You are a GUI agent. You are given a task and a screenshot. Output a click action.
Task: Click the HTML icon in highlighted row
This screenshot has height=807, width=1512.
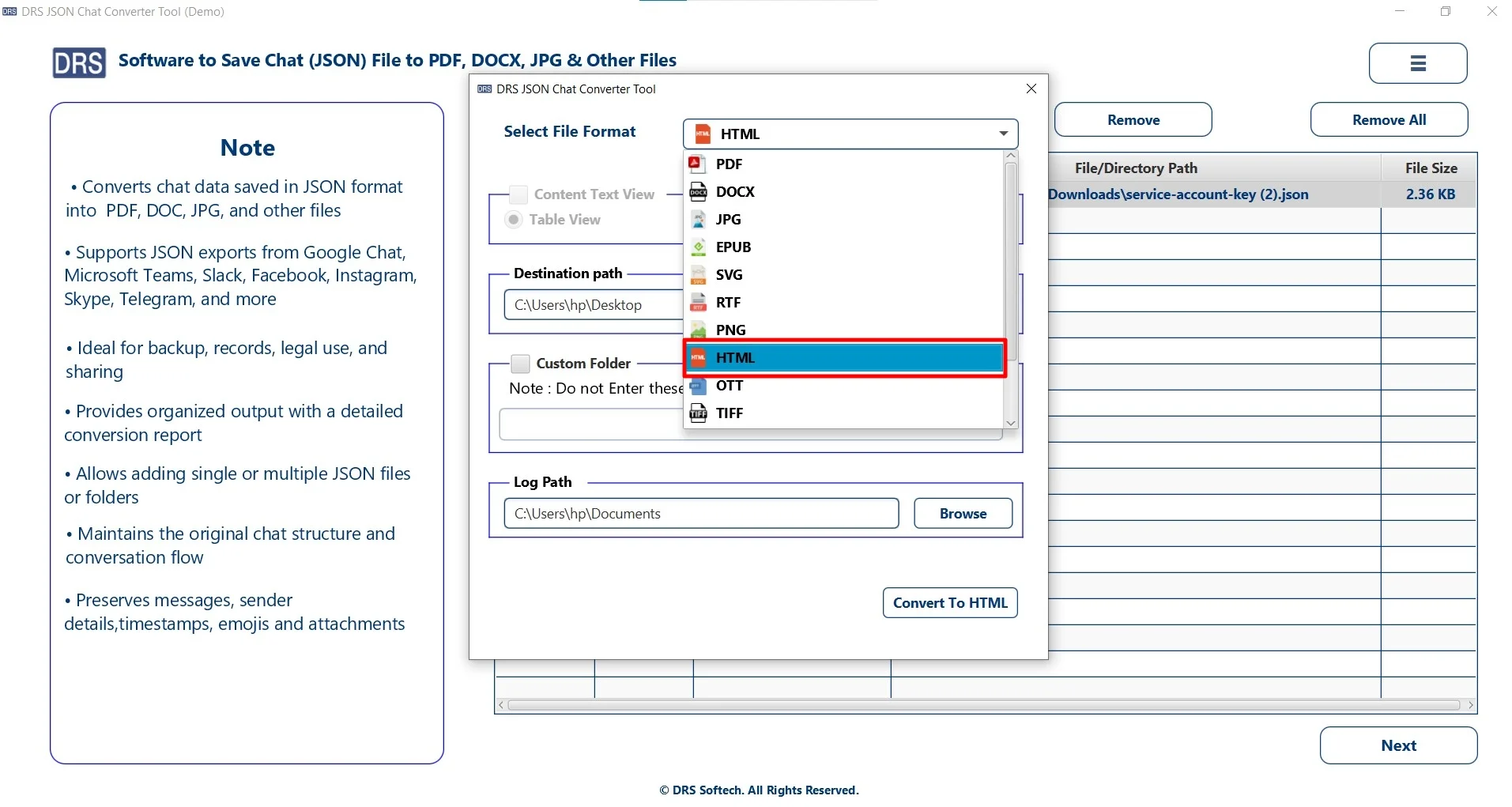[x=698, y=357]
